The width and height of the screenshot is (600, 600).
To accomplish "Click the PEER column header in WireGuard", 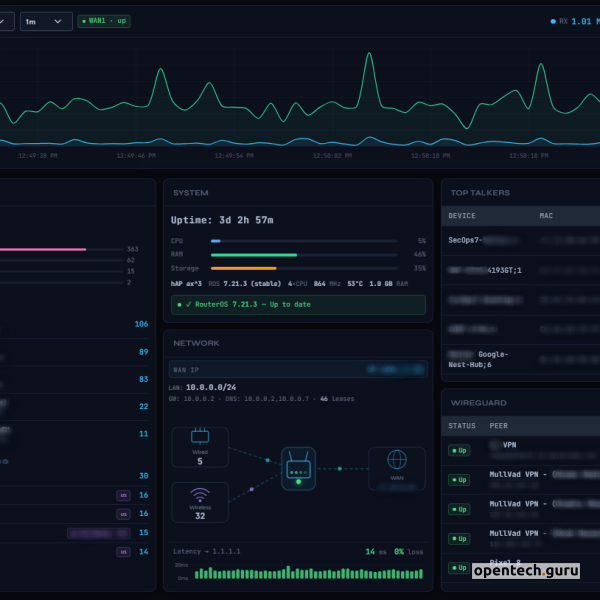I will tap(498, 426).
